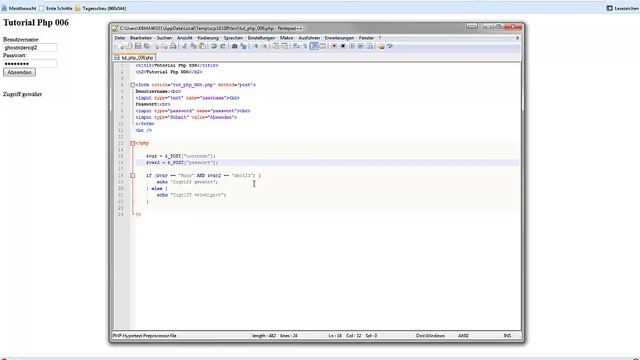Image resolution: width=640 pixels, height=360 pixels.
Task: Open the Makro menu
Action: pos(287,38)
